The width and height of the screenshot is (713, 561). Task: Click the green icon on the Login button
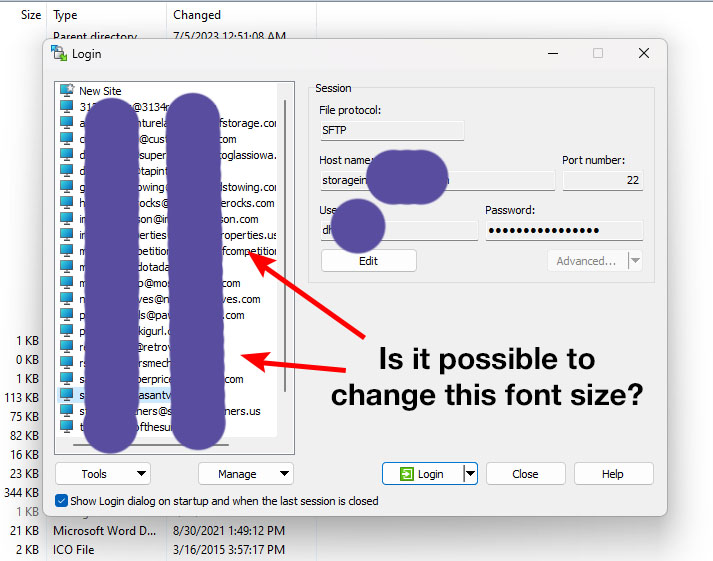[406, 474]
